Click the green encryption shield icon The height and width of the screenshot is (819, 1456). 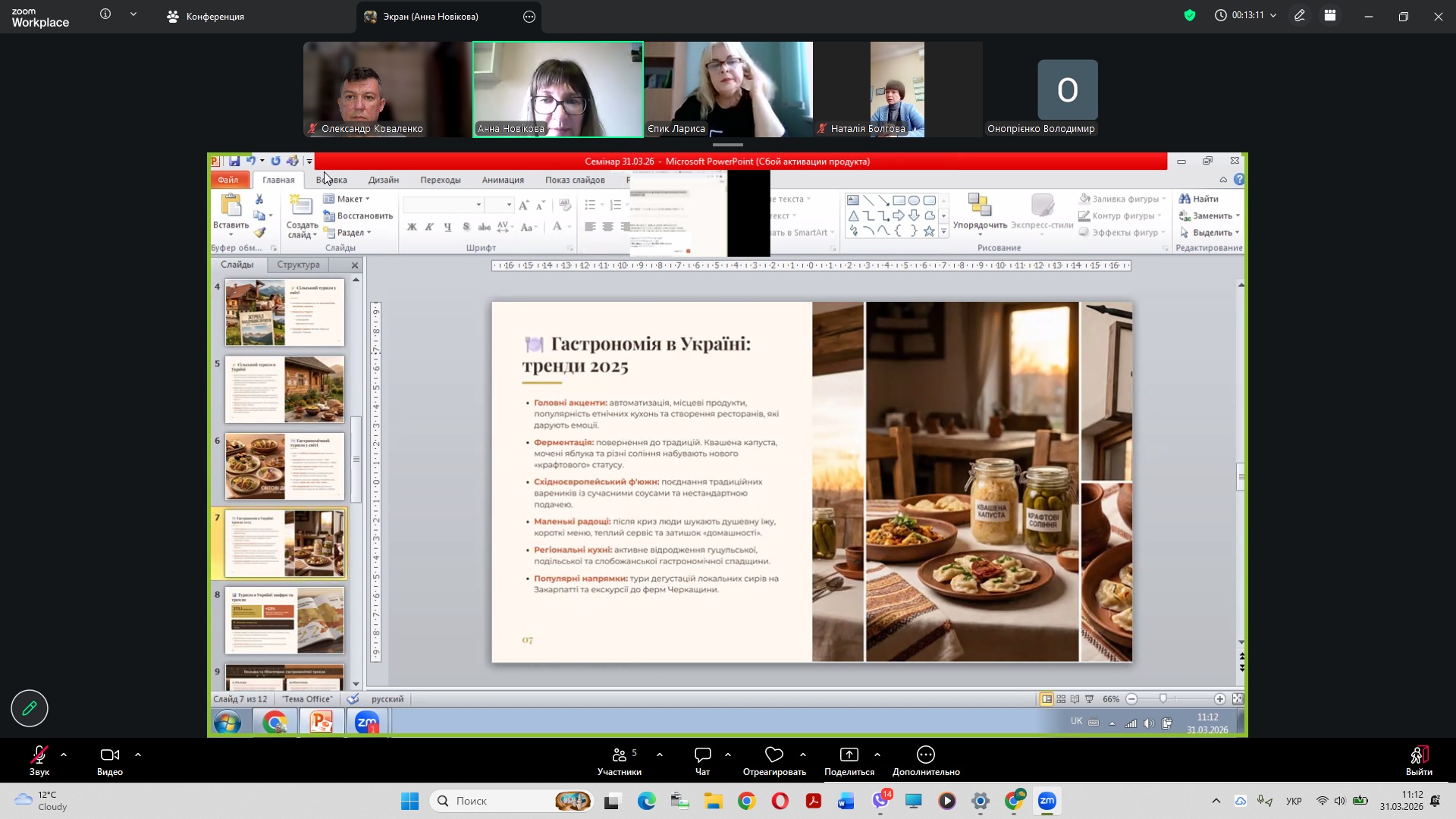(x=1189, y=16)
